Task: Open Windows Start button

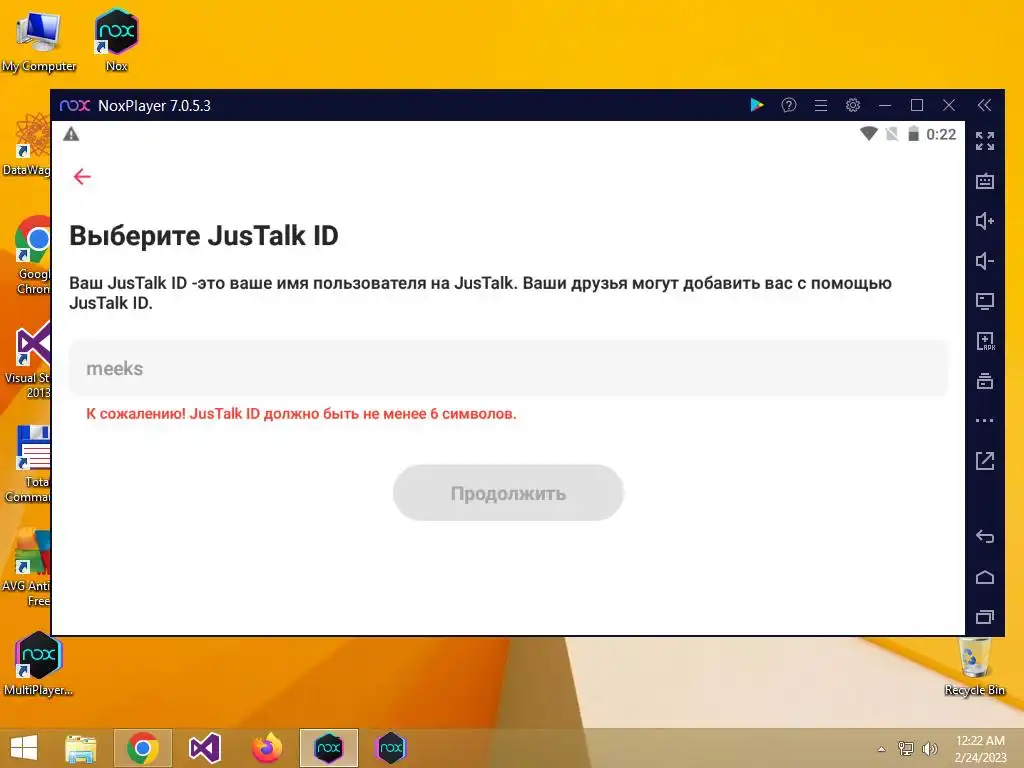Action: pyautogui.click(x=24, y=748)
